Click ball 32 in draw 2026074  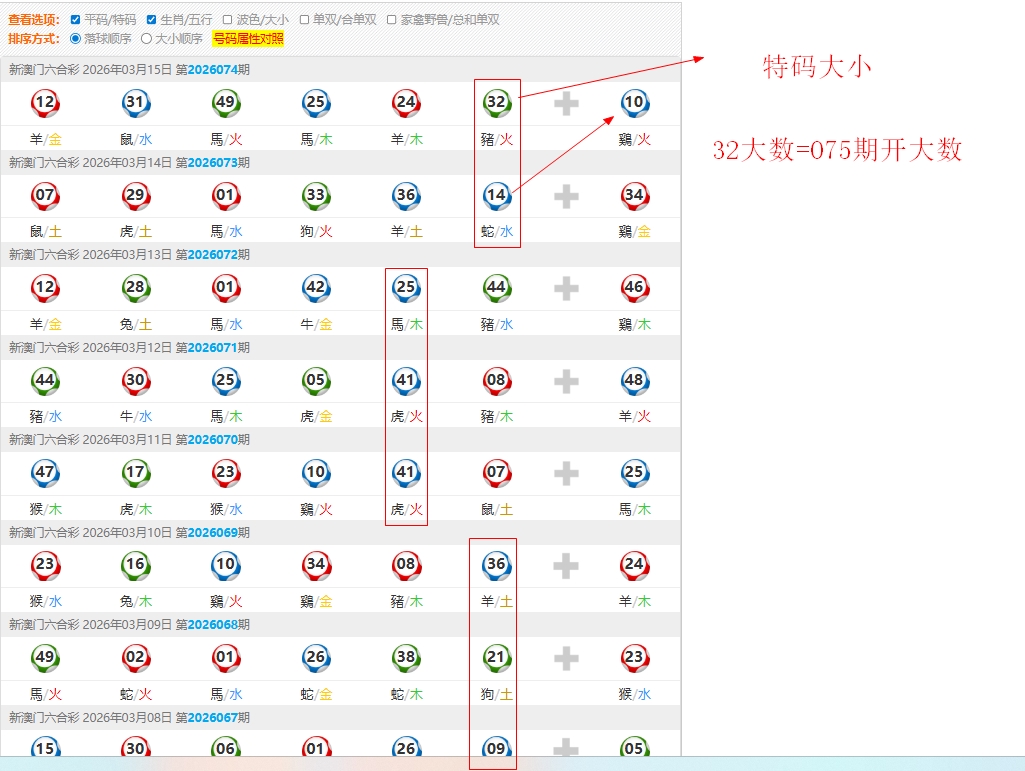click(x=496, y=102)
